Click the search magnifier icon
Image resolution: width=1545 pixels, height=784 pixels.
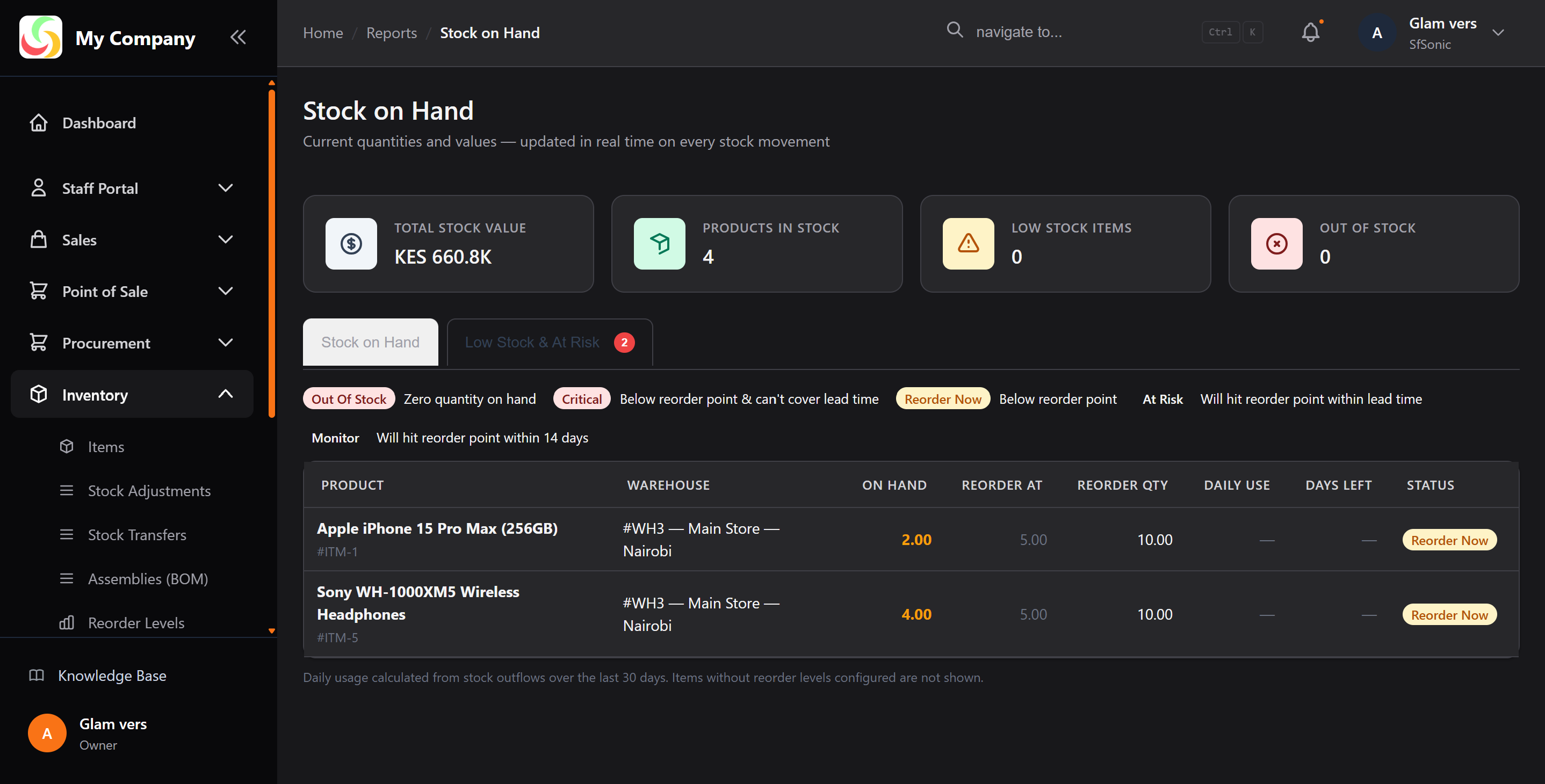[954, 30]
